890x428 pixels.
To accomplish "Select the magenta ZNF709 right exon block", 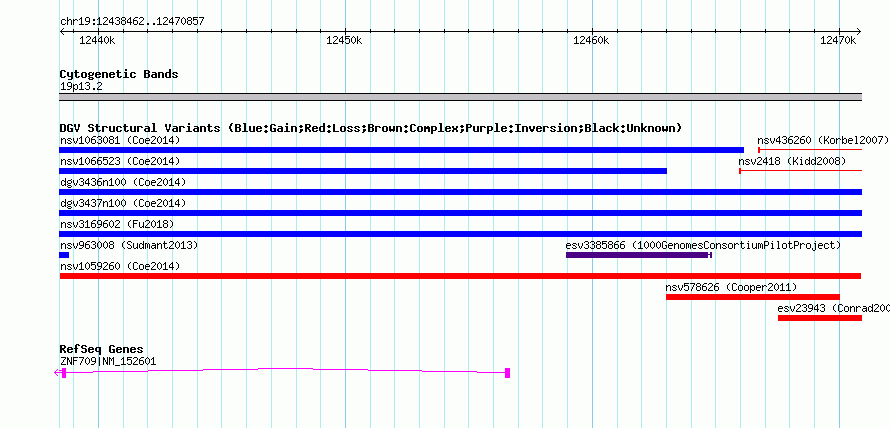I will [x=507, y=373].
